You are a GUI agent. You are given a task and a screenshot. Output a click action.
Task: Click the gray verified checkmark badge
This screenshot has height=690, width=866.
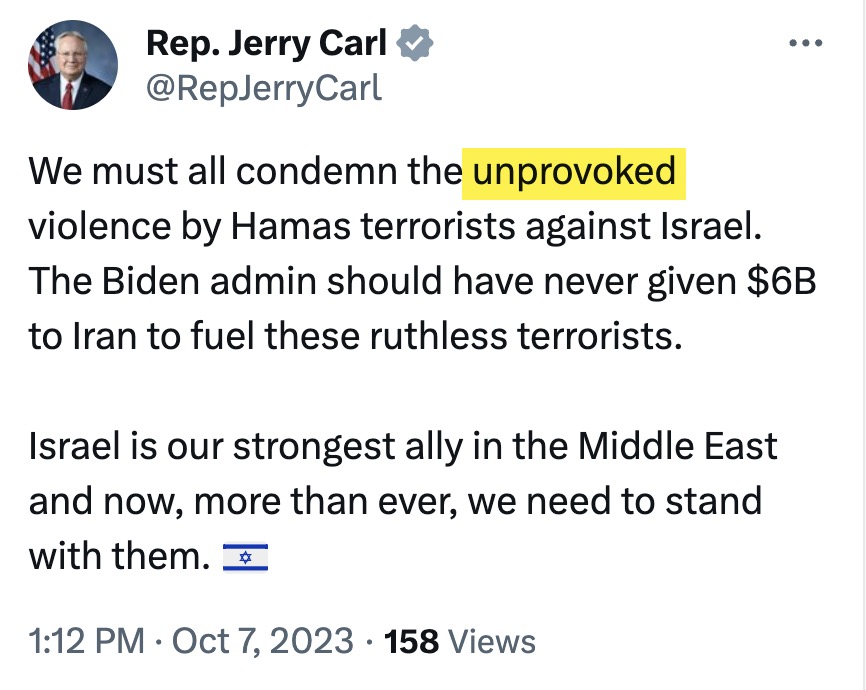point(415,43)
